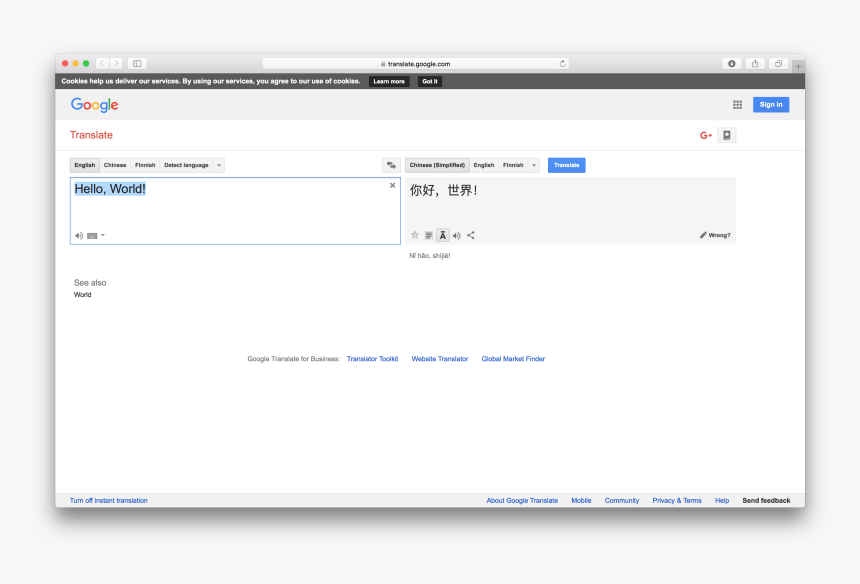Expand the target language dropdown arrow

(533, 165)
